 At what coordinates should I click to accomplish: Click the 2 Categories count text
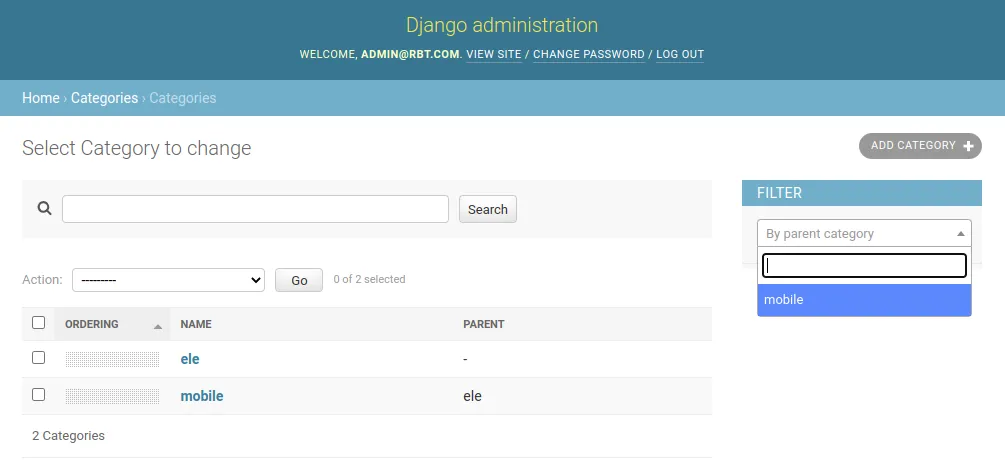pyautogui.click(x=69, y=435)
